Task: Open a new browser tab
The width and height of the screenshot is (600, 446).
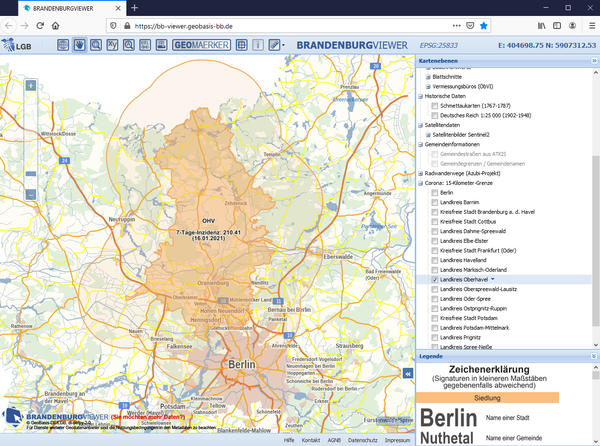Action: pyautogui.click(x=134, y=8)
